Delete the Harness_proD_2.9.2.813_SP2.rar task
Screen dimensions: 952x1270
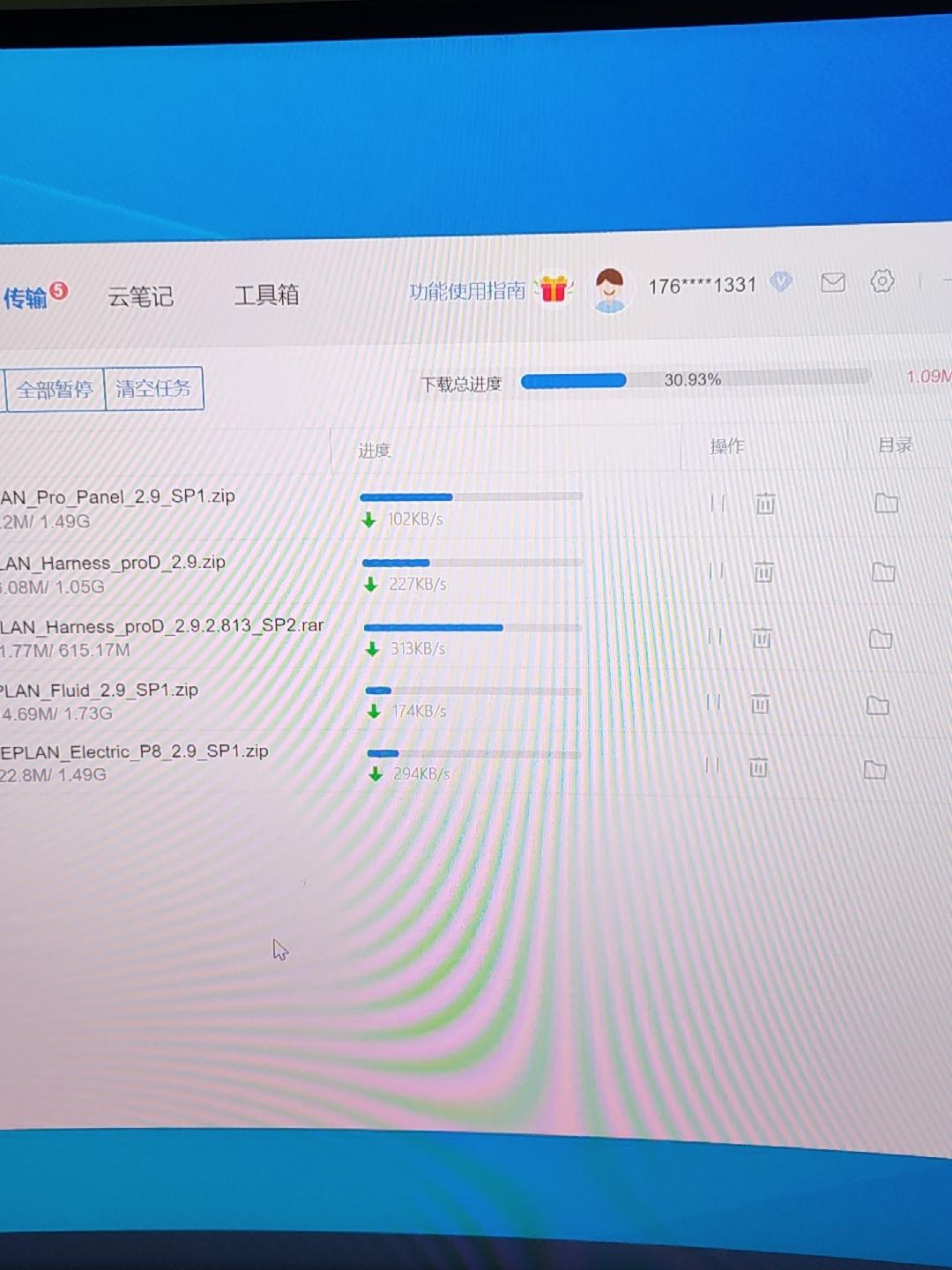pyautogui.click(x=762, y=638)
